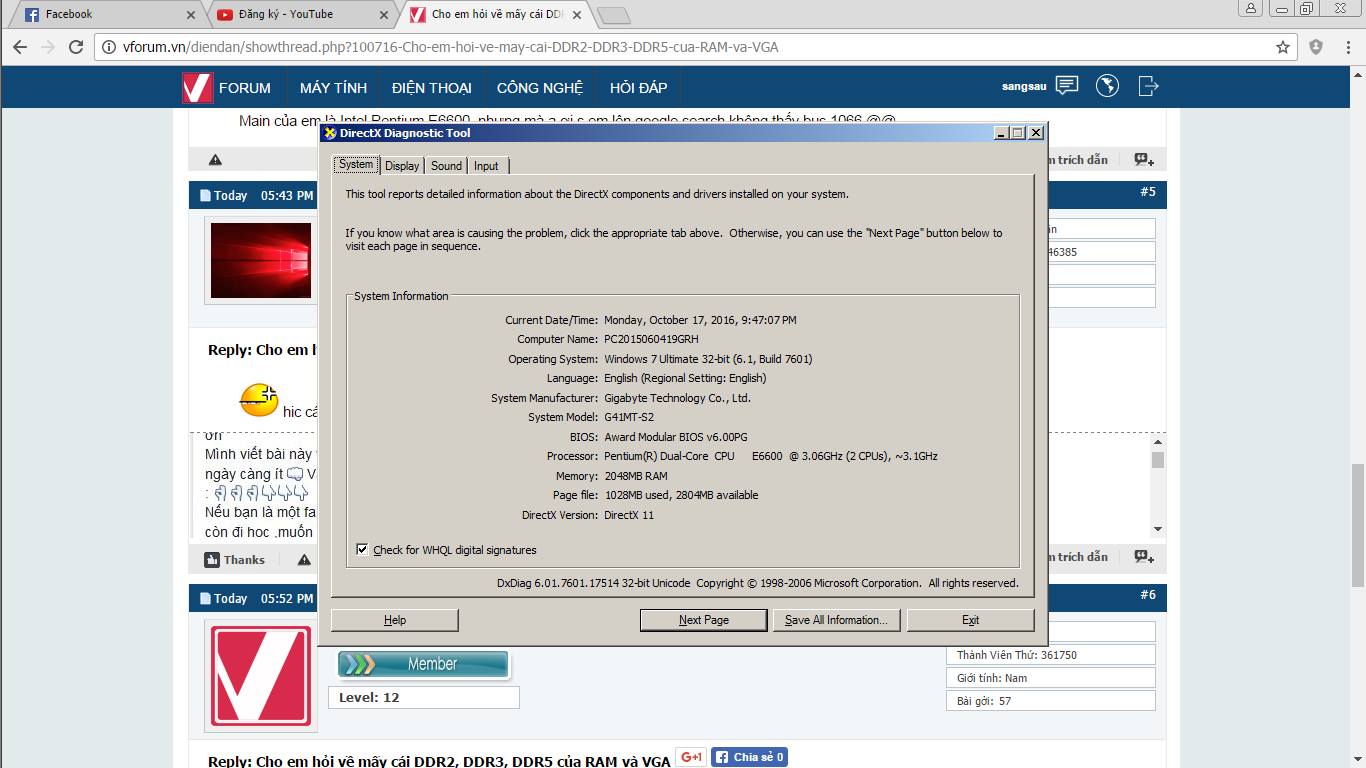Close the Facebook browser tab
Screen dimensions: 1366x768
pyautogui.click(x=191, y=15)
